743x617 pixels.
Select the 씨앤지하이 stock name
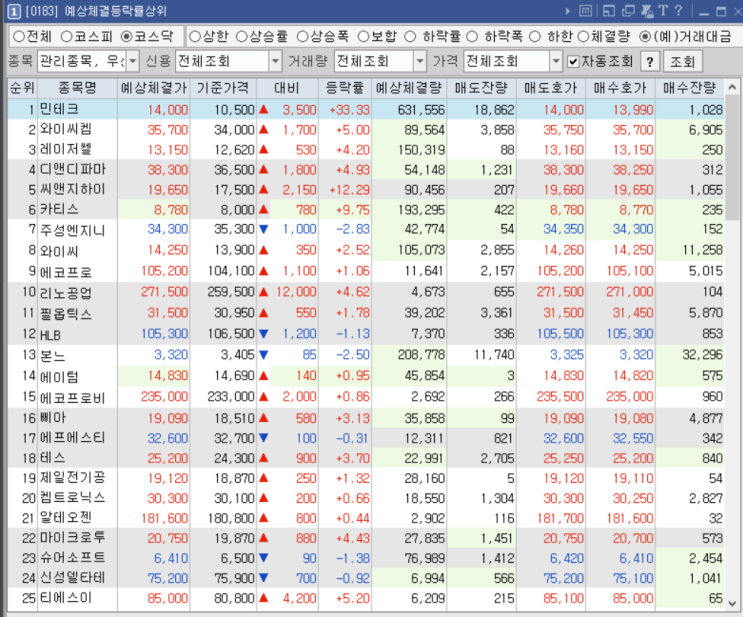click(73, 190)
